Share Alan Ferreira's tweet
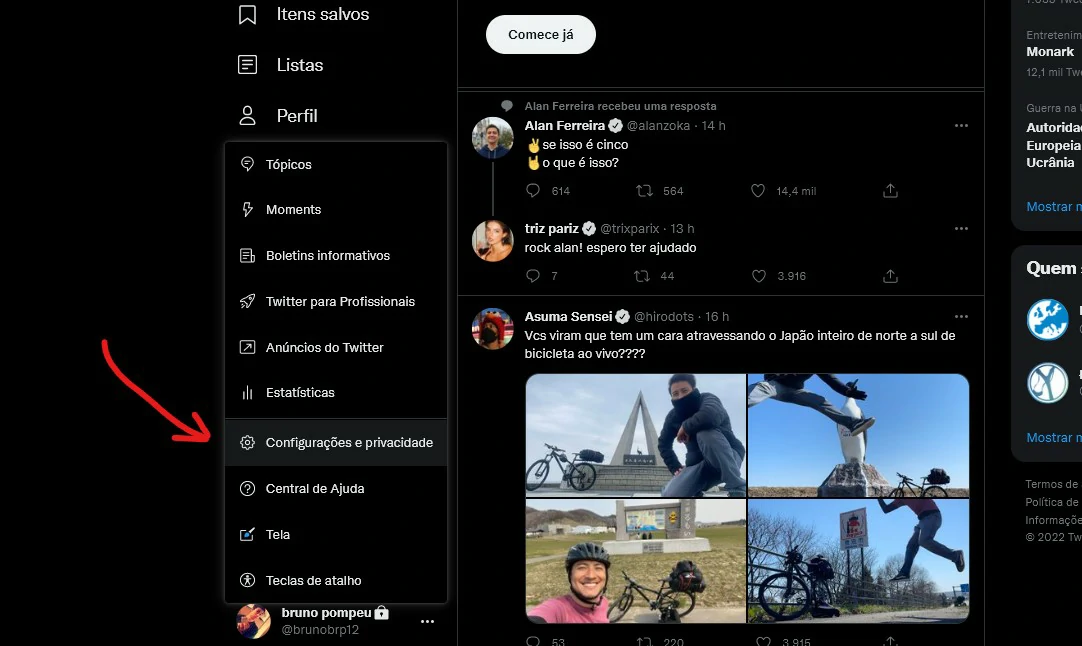The height and width of the screenshot is (646, 1082). point(890,190)
